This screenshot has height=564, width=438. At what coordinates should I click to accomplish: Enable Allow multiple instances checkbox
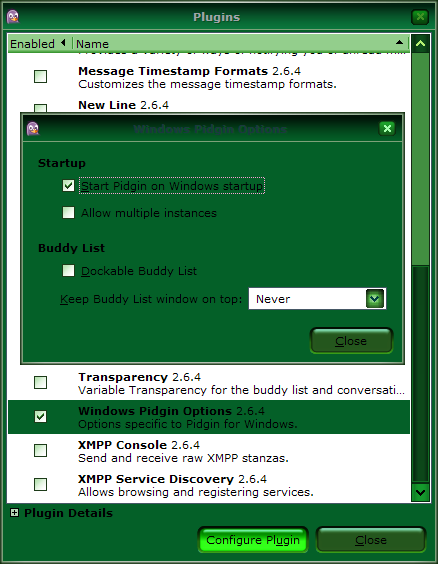click(x=68, y=213)
